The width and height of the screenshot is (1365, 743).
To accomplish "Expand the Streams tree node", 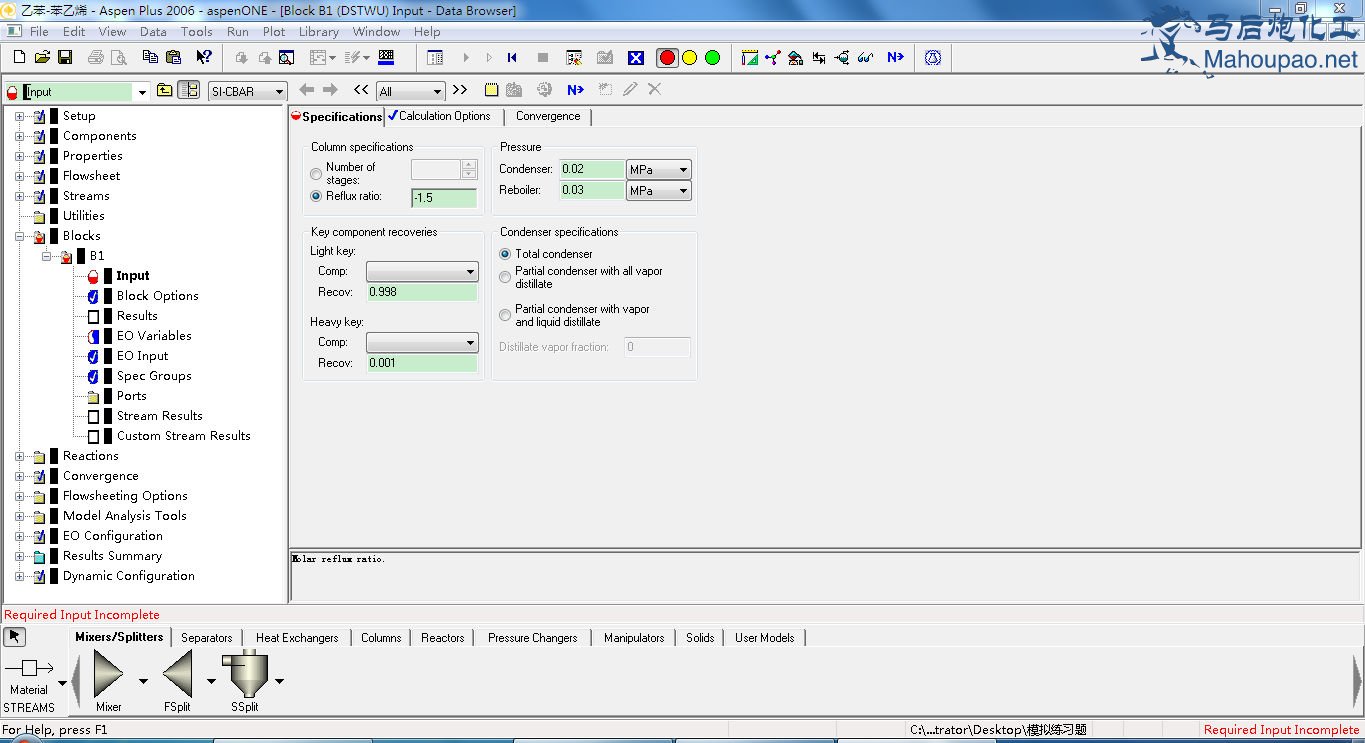I will pos(19,196).
